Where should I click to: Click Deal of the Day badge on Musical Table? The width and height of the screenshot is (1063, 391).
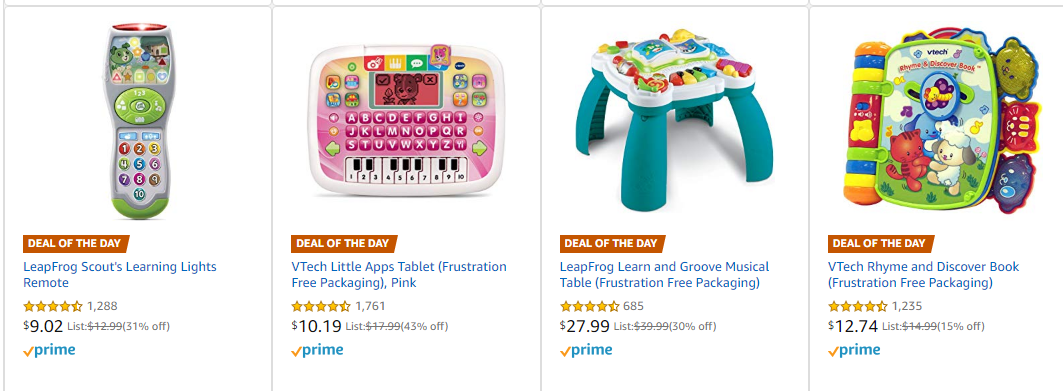pos(612,243)
